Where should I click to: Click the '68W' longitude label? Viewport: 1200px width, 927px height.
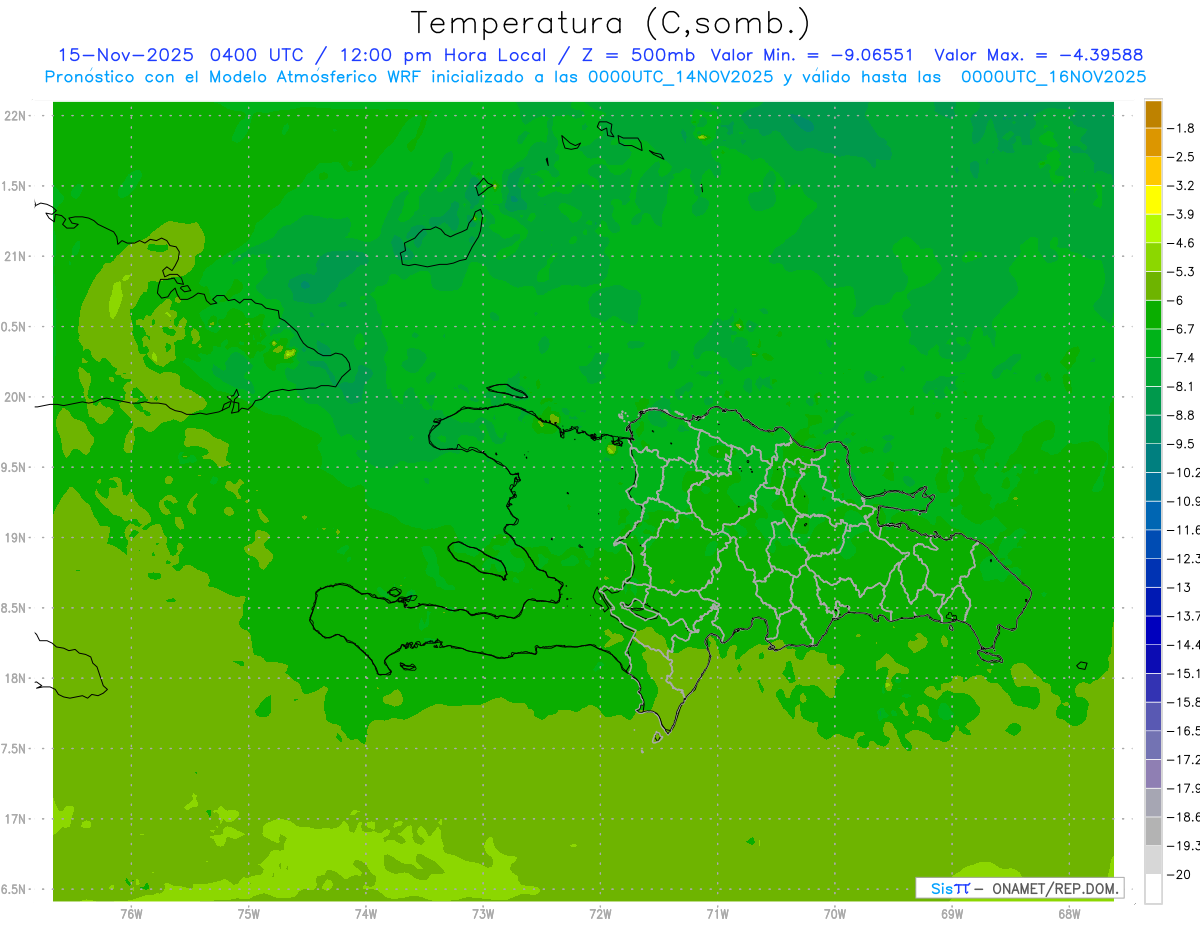[1069, 913]
